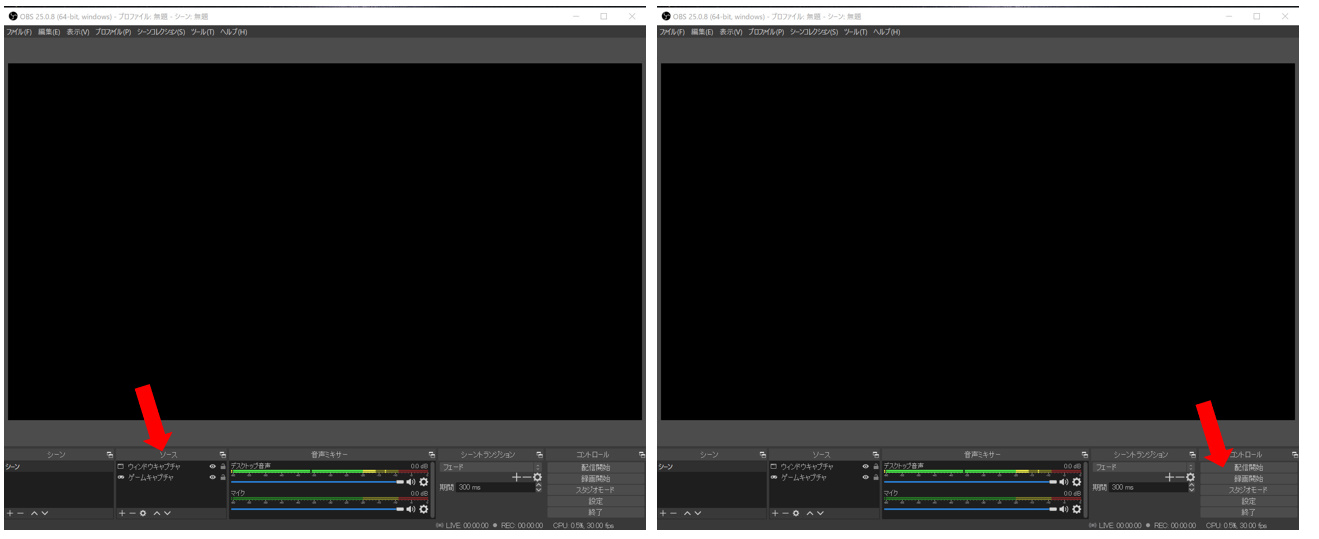Mute desktop audio speaker icon in left window
The image size is (1319, 539).
point(410,482)
